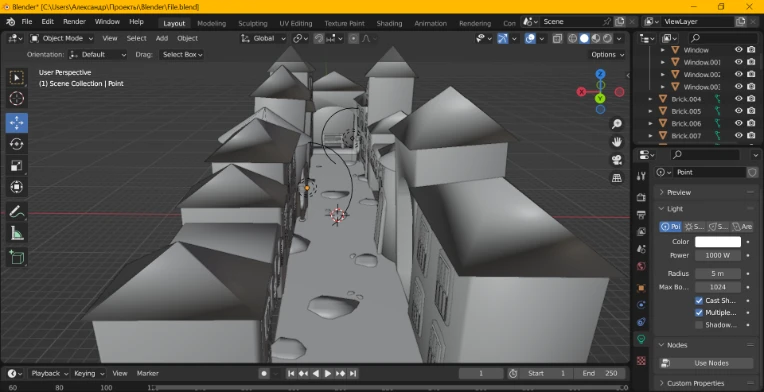
Task: Open the viewport Options button
Action: (608, 55)
